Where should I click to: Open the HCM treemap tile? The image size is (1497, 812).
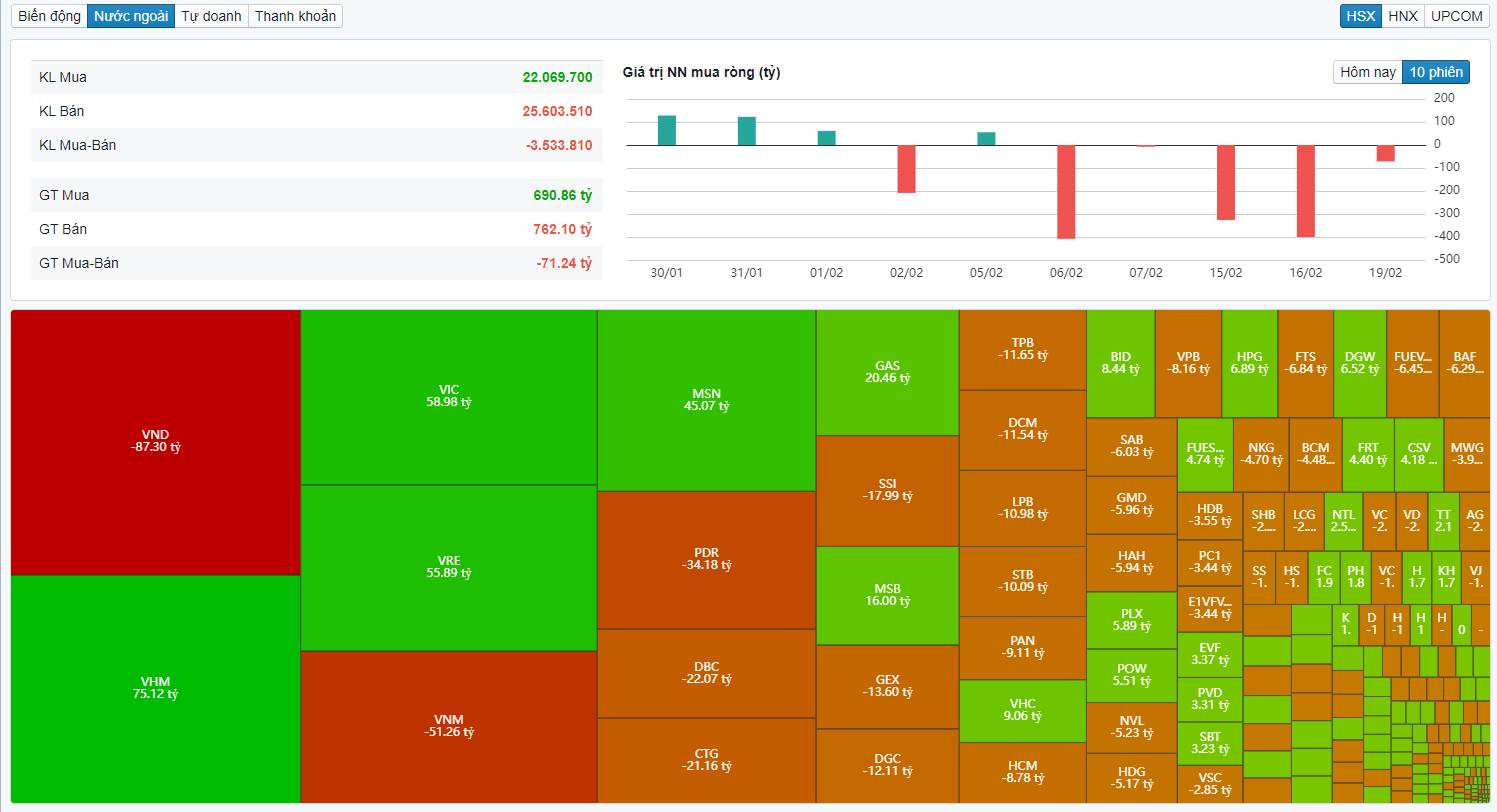(1023, 772)
